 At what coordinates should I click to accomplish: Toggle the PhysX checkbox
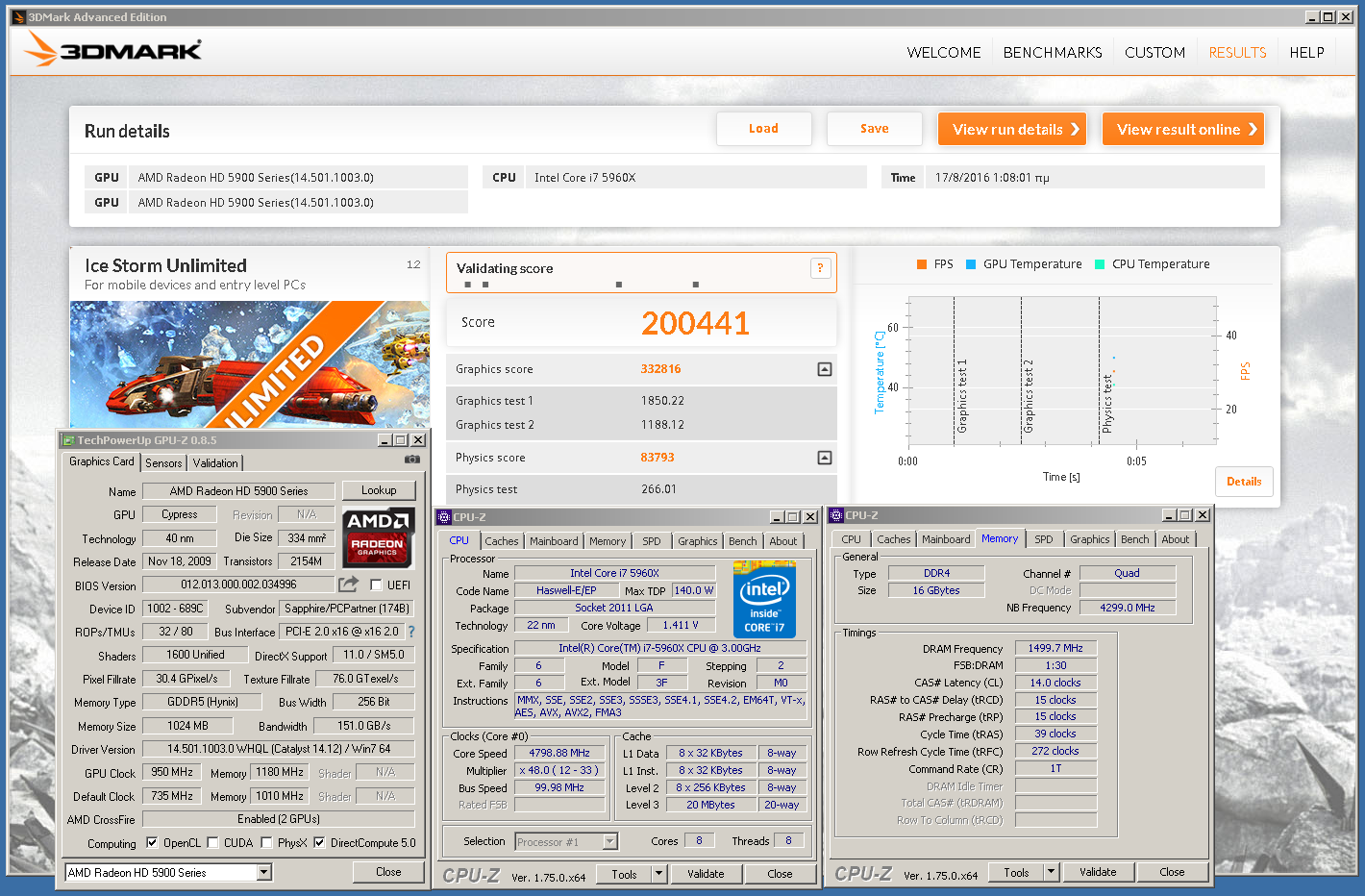[x=266, y=843]
